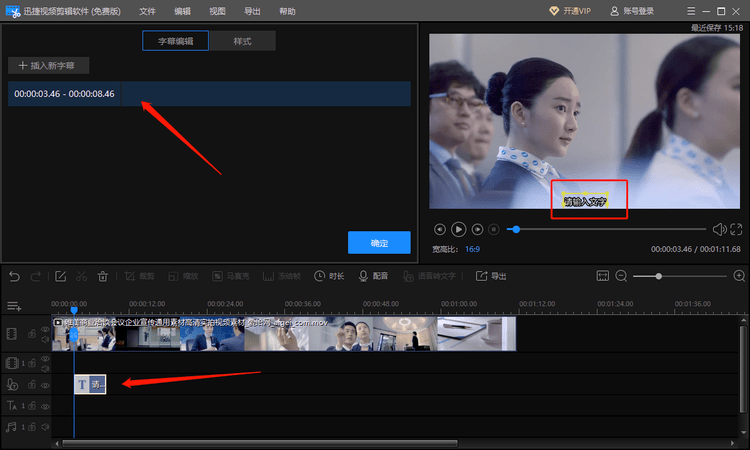Click the timeline zoom-out magnifier
Image resolution: width=750 pixels, height=450 pixels.
[x=621, y=276]
